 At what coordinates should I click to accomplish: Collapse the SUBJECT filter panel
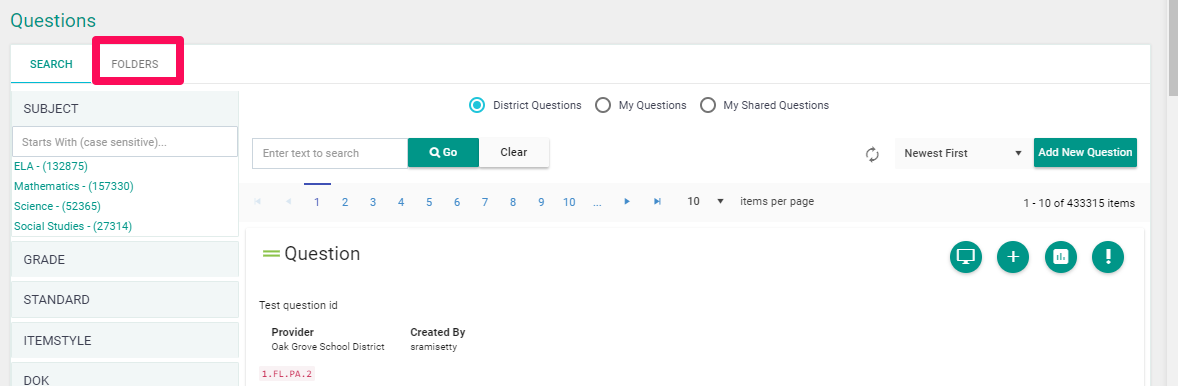pyautogui.click(x=125, y=109)
